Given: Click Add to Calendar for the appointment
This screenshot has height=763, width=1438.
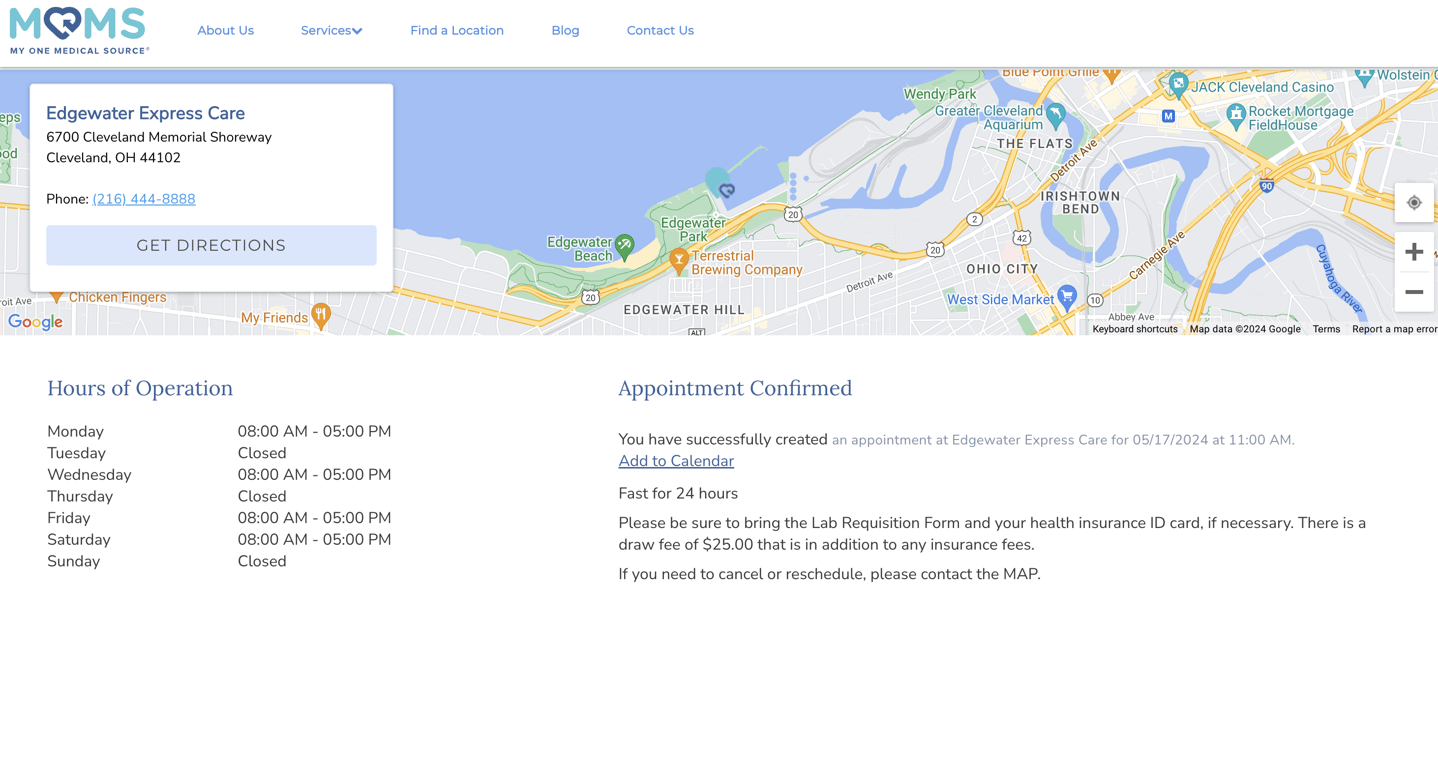Looking at the screenshot, I should [x=675, y=460].
